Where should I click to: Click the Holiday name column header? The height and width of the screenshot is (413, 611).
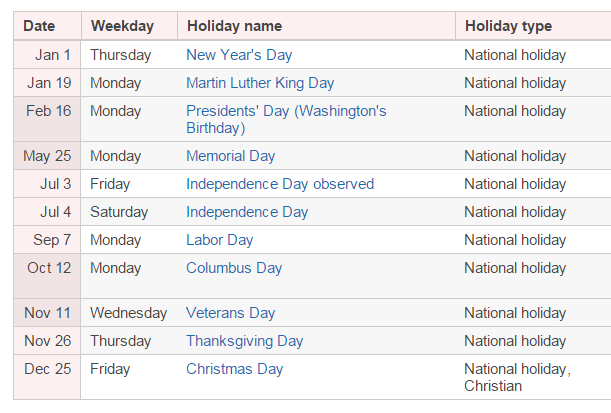point(234,26)
